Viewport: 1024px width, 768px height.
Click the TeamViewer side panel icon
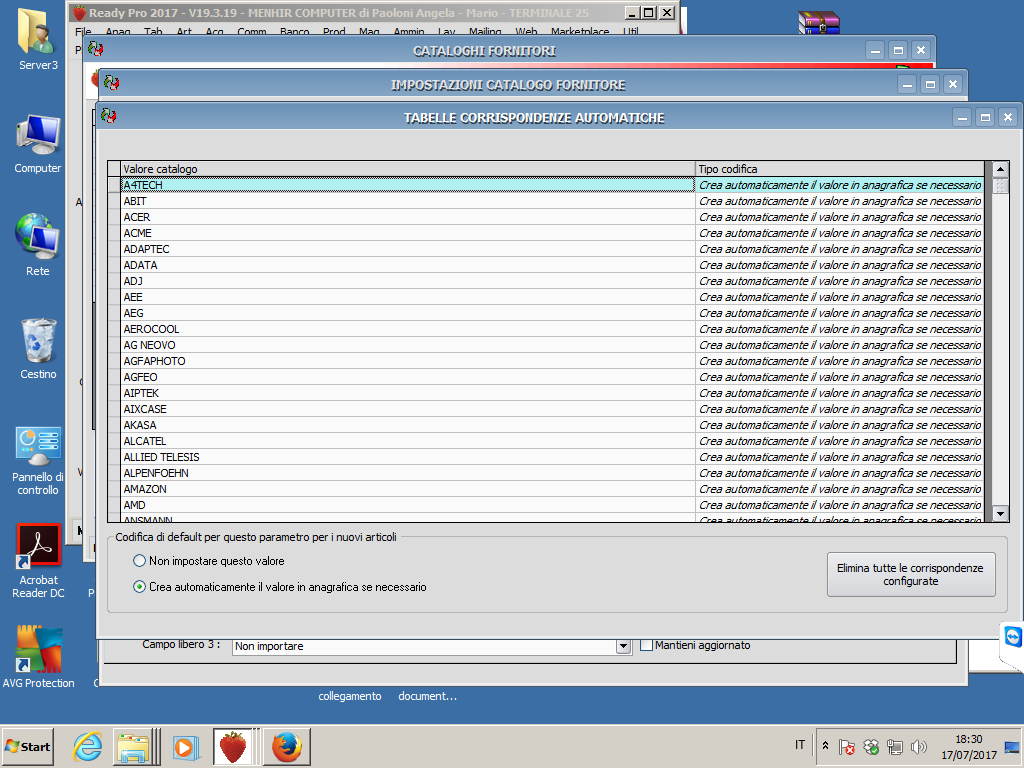click(1013, 637)
